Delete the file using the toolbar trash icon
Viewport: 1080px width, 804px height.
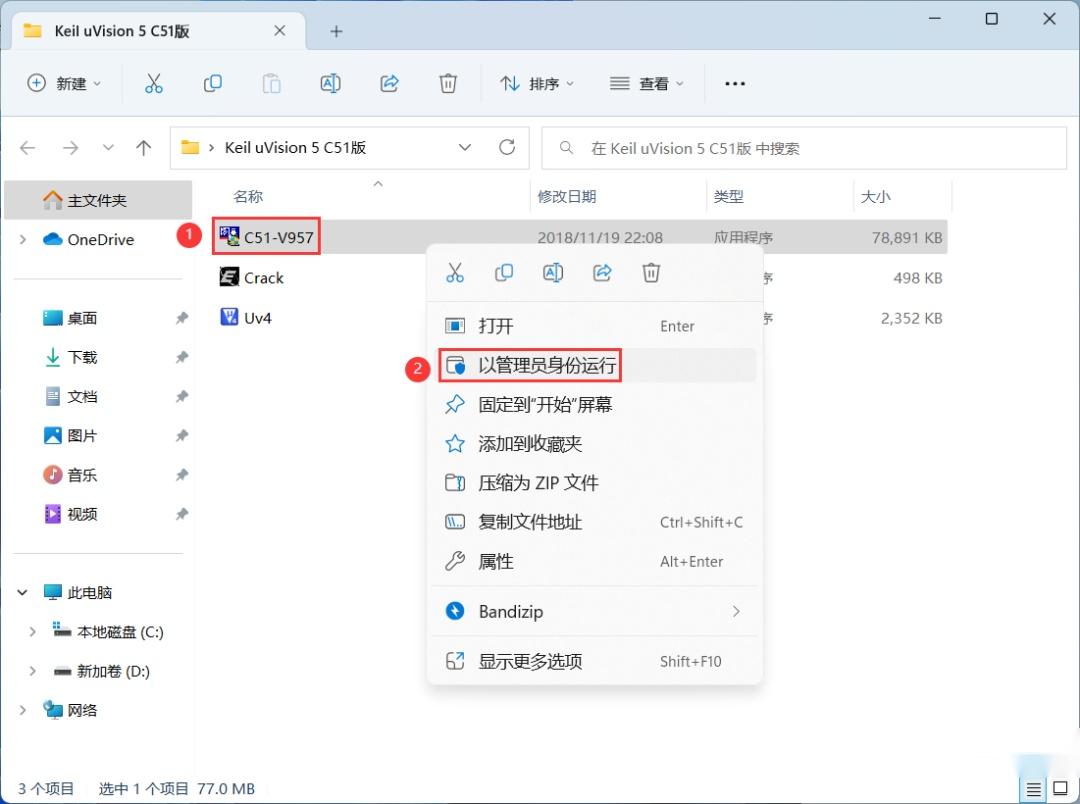coord(448,83)
